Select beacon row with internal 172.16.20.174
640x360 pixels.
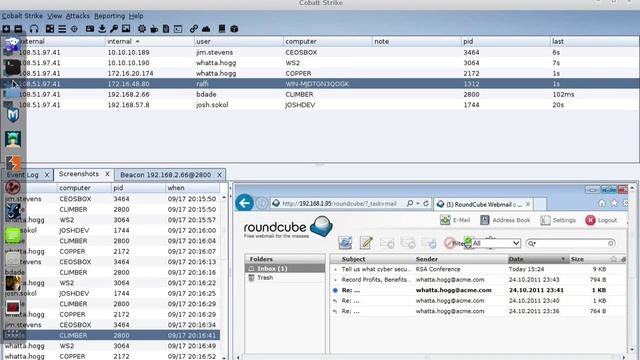tap(320, 73)
